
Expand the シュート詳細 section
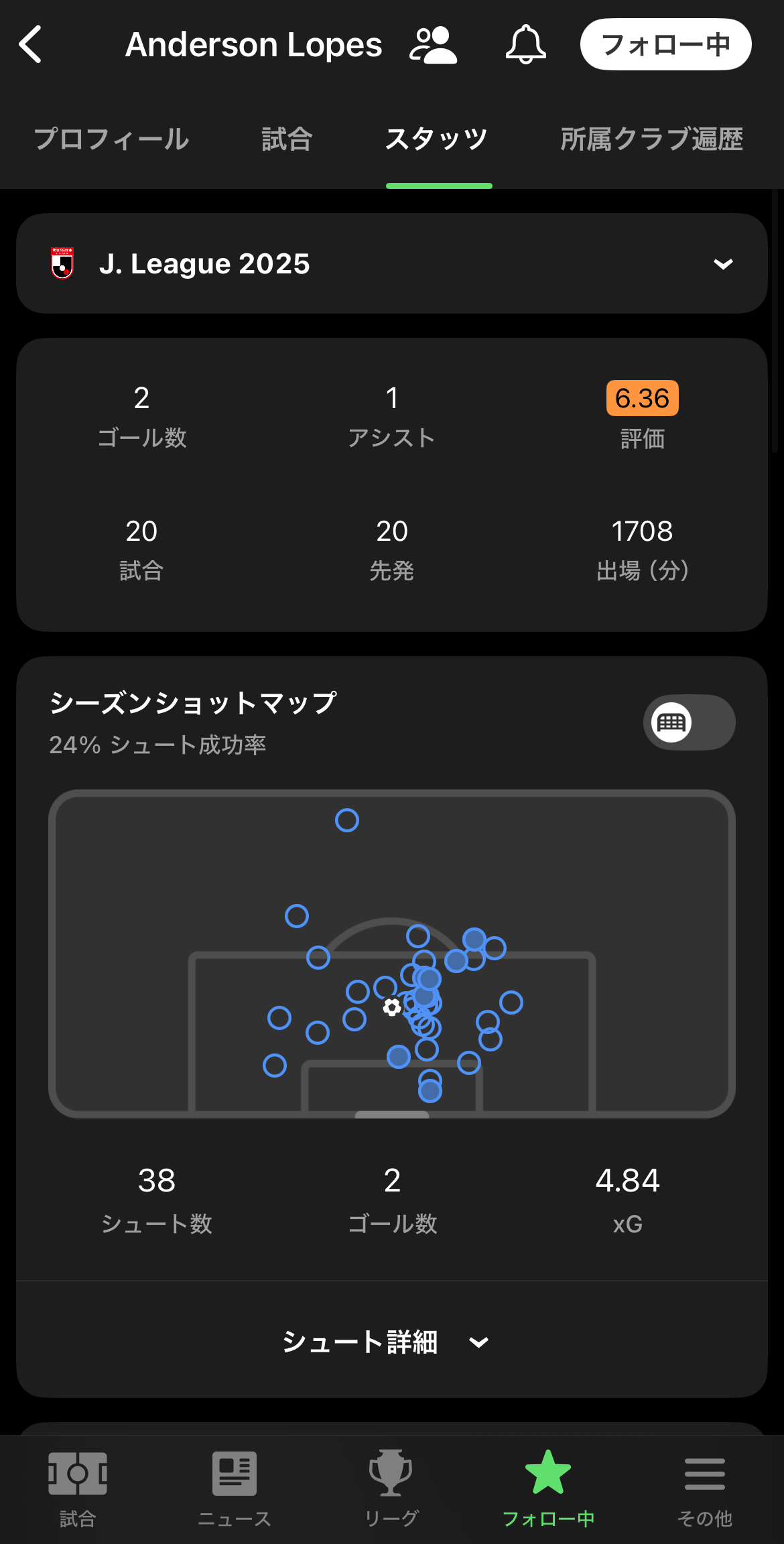386,1342
